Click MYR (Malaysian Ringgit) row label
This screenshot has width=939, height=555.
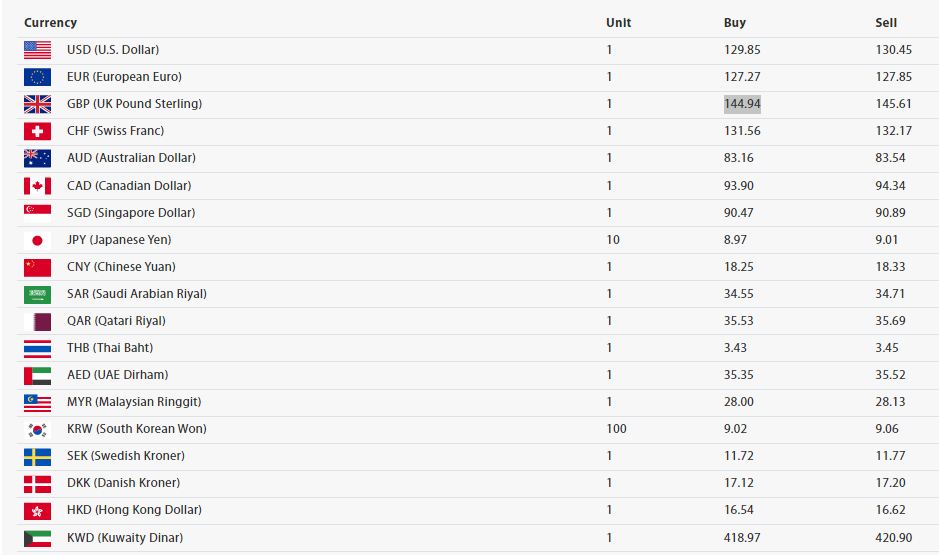(134, 402)
